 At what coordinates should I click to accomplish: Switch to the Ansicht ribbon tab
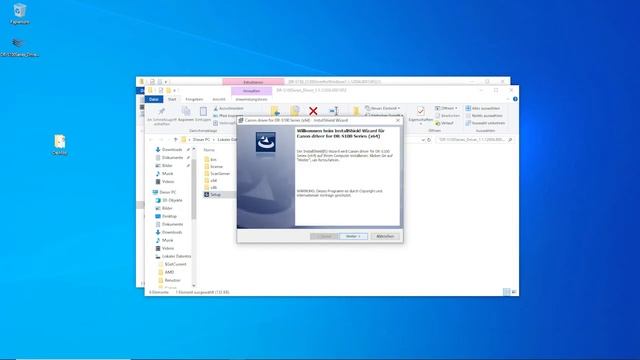[x=219, y=99]
